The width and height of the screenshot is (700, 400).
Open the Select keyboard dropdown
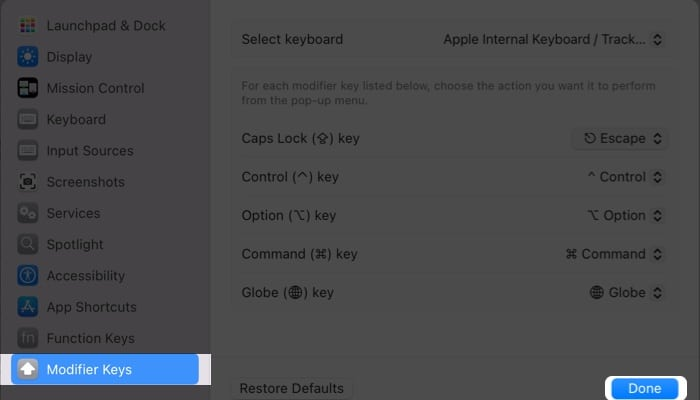point(553,40)
